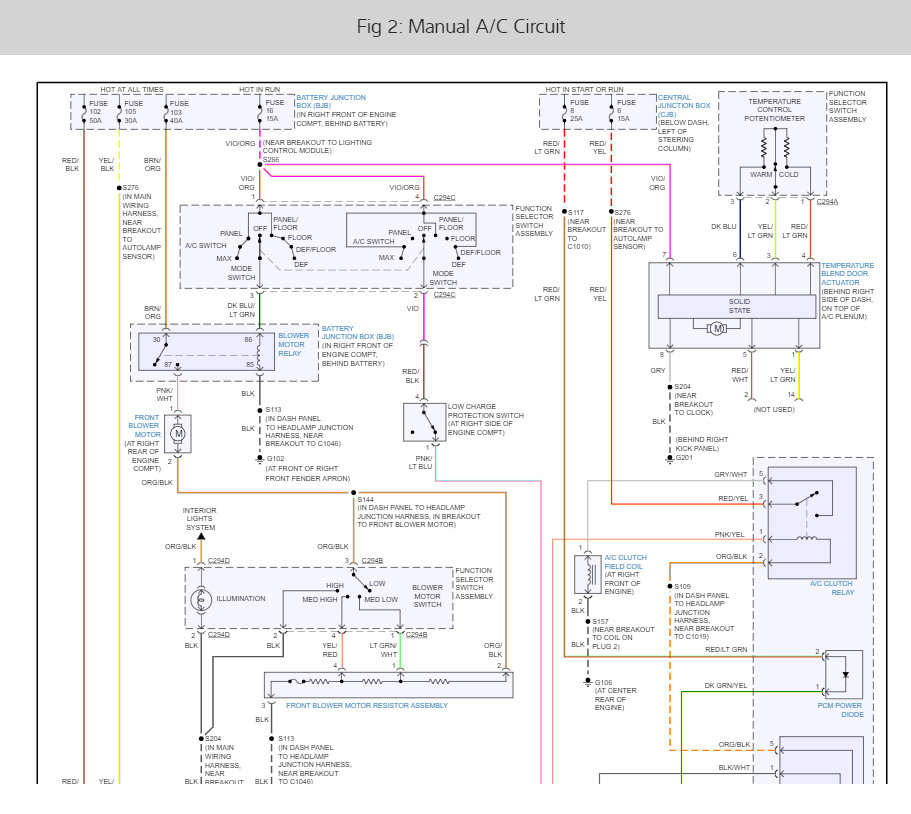
Task: Click the 'ILLUMINATION' label
Action: [241, 598]
